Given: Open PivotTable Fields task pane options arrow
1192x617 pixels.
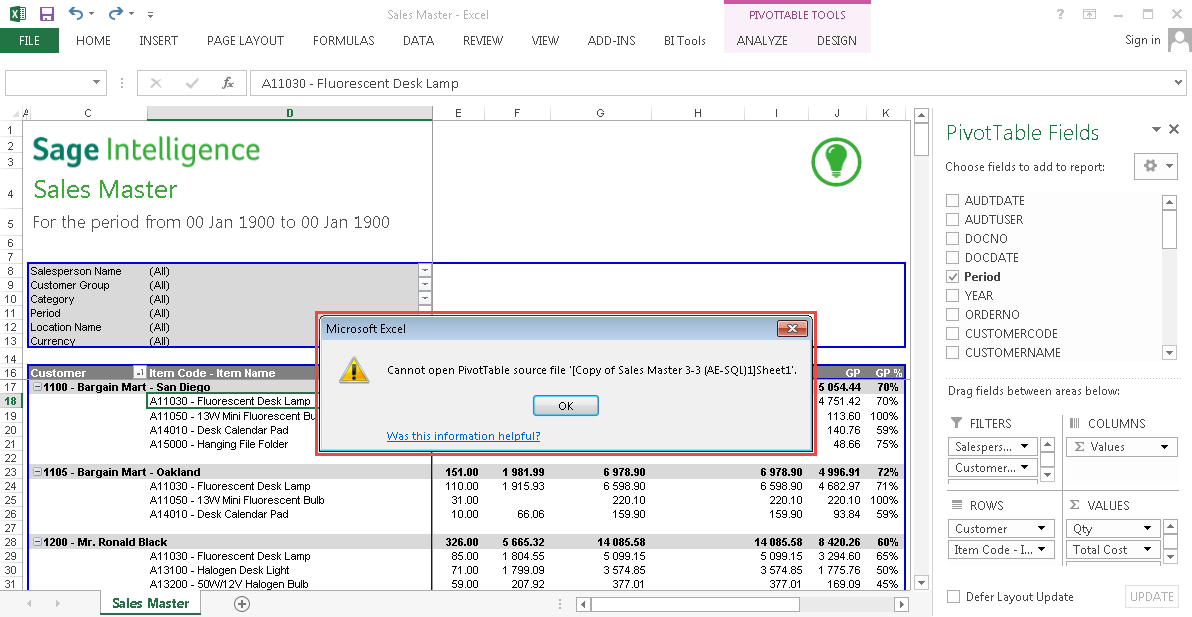Looking at the screenshot, I should click(1156, 129).
